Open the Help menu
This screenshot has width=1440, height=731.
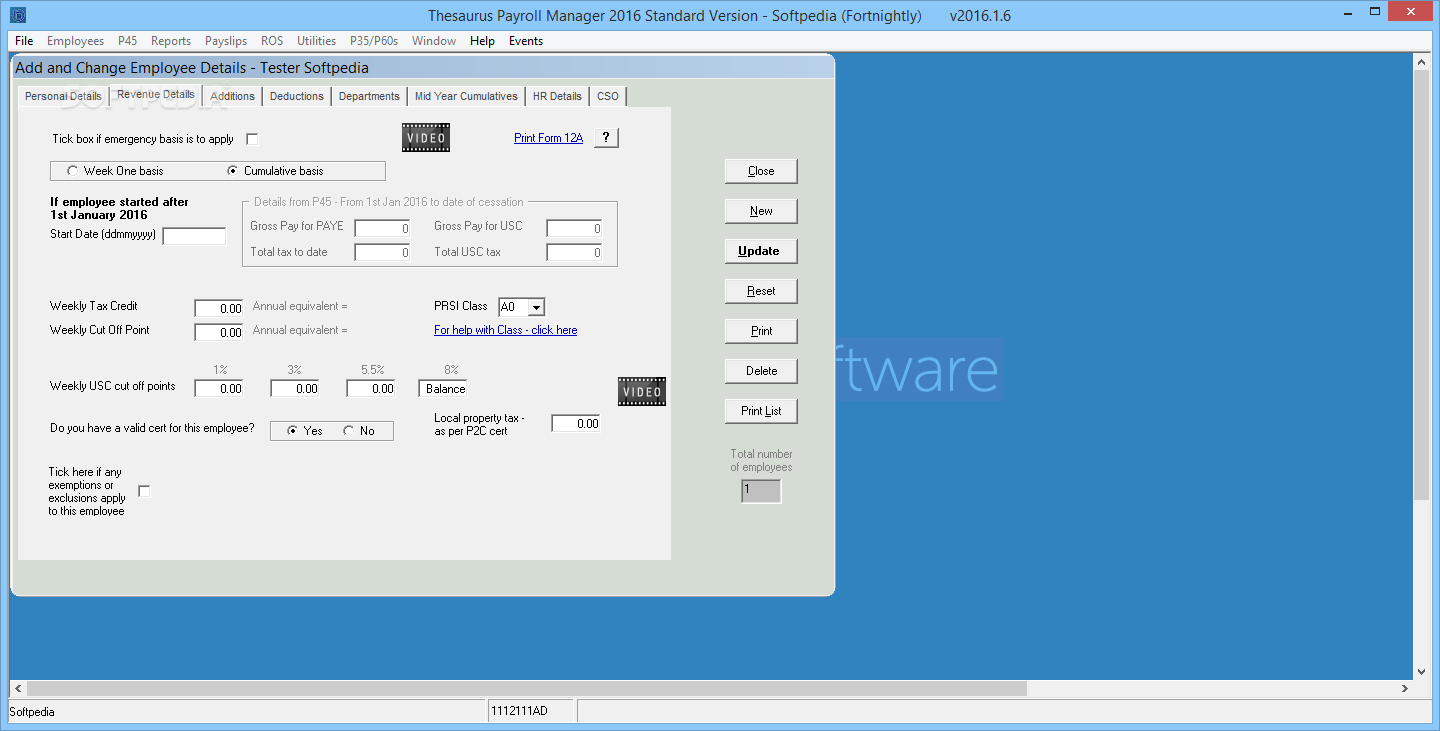click(482, 41)
